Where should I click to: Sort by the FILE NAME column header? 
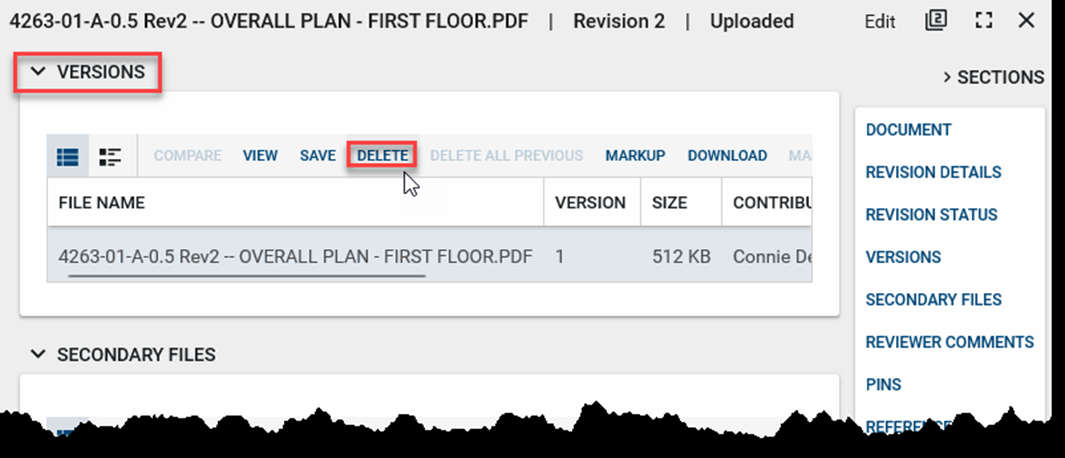pyautogui.click(x=101, y=202)
